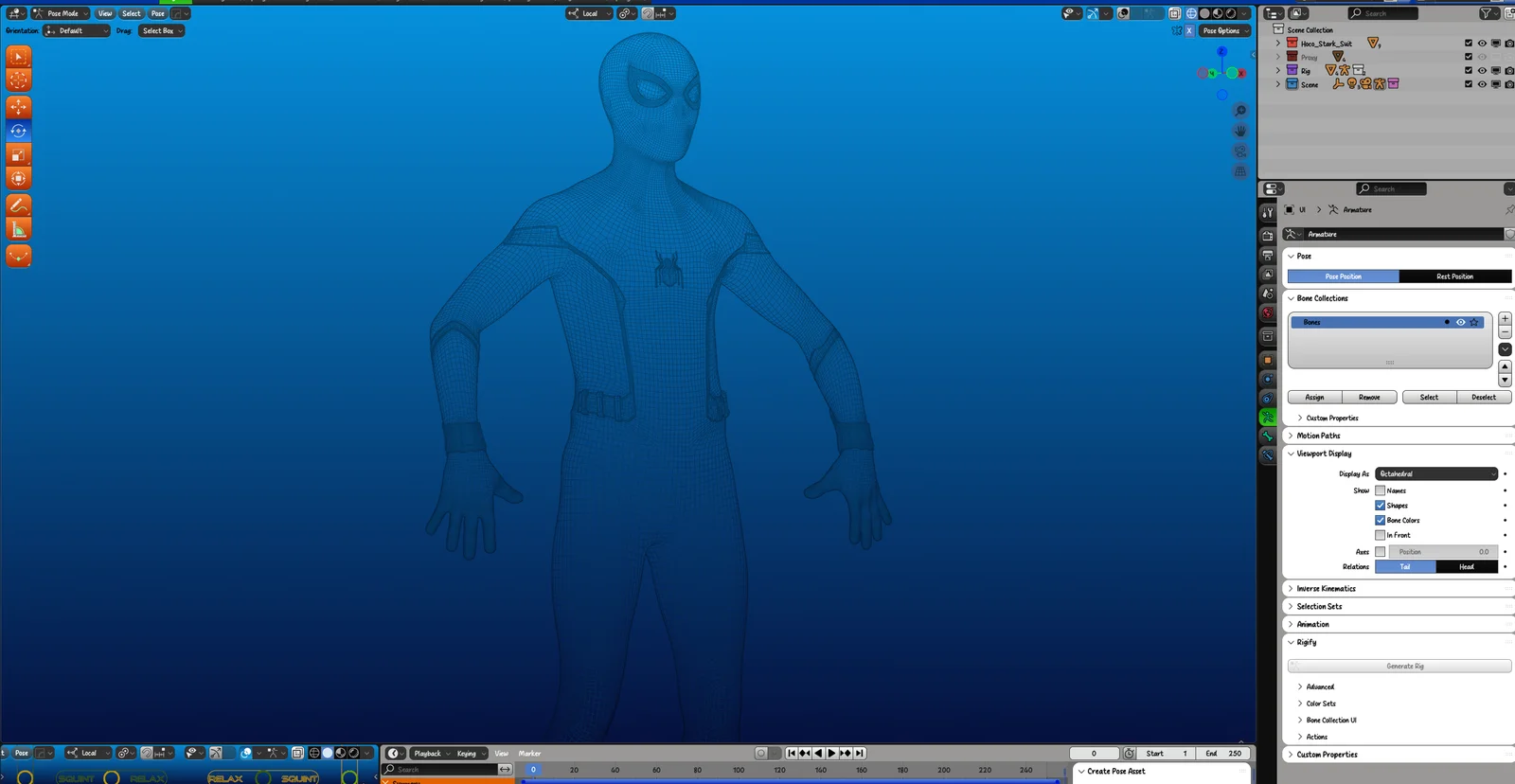Set Relations to Head
This screenshot has width=1515, height=784.
[x=1467, y=566]
